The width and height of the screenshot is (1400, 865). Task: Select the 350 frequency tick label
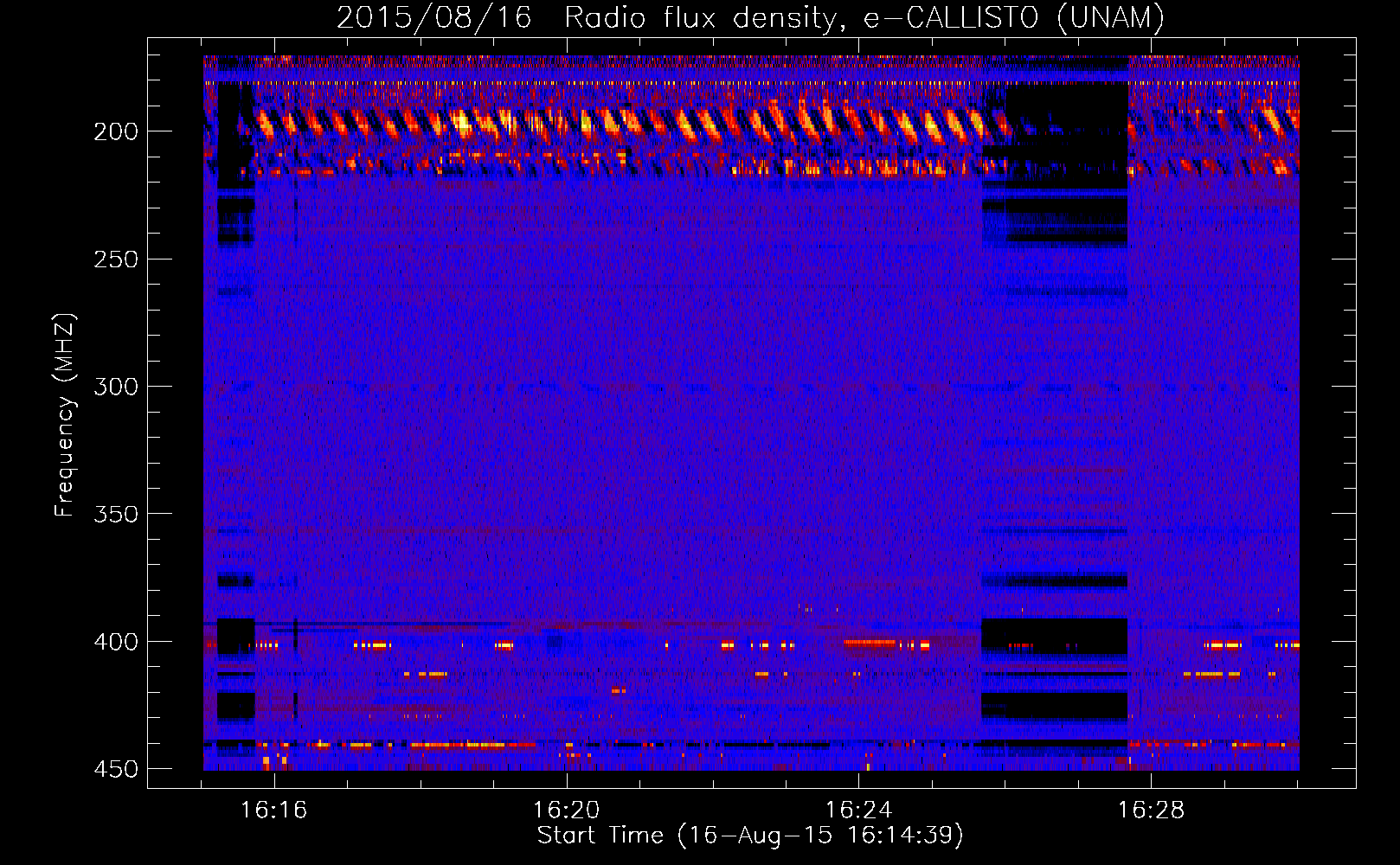116,514
